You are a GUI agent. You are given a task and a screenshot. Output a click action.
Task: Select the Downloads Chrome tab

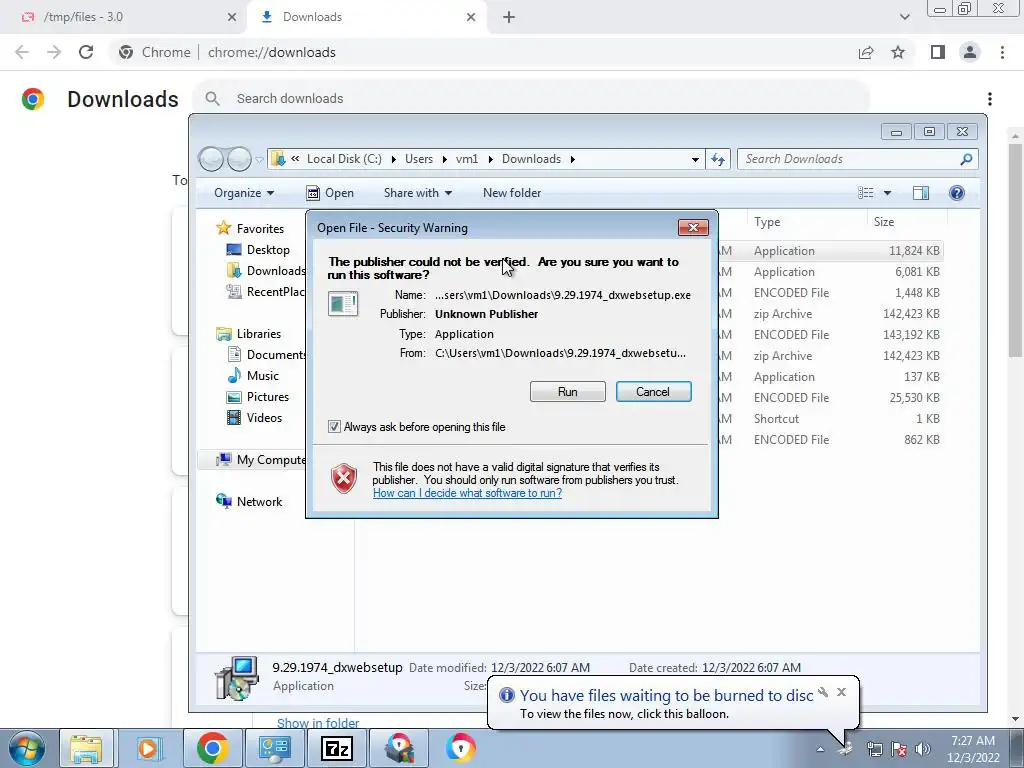click(366, 17)
